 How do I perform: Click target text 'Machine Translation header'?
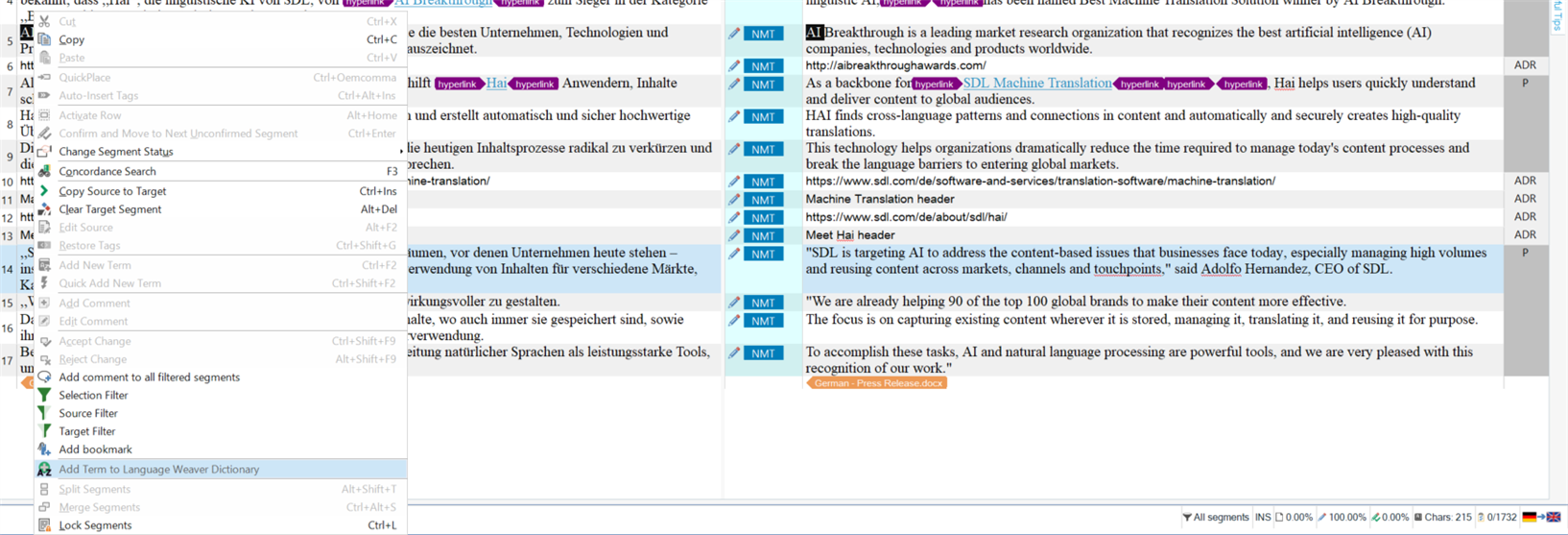tap(880, 200)
